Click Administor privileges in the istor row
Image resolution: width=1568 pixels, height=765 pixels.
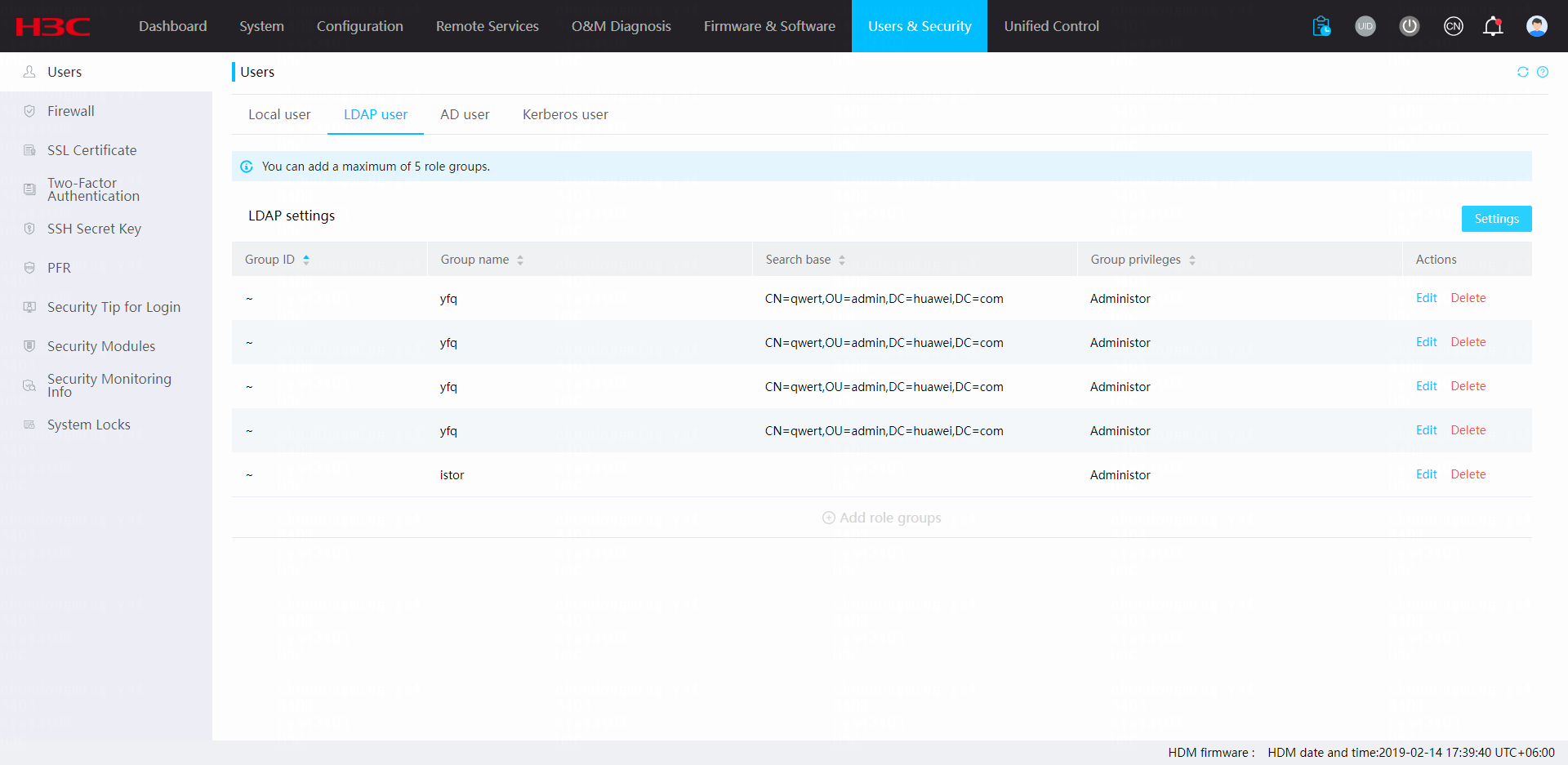(x=1120, y=475)
